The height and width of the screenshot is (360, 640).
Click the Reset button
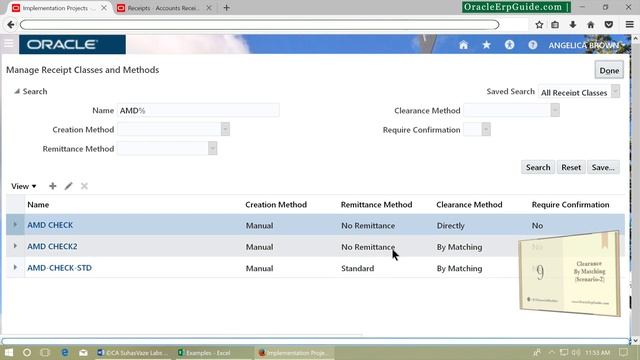571,167
